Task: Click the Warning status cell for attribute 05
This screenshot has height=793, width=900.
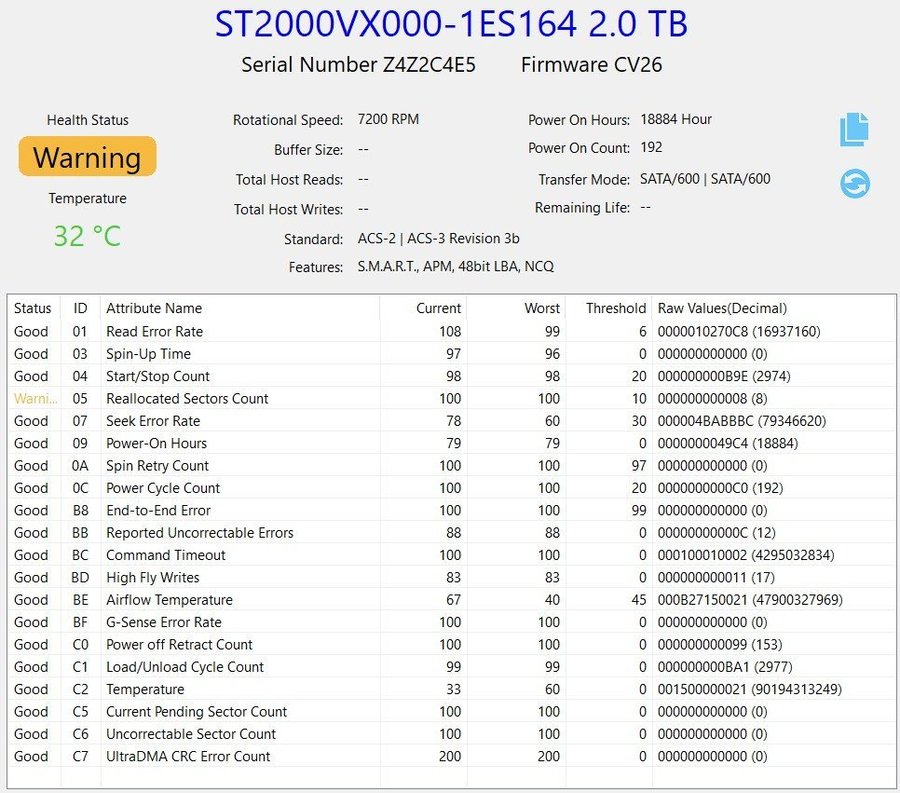Action: [x=35, y=398]
